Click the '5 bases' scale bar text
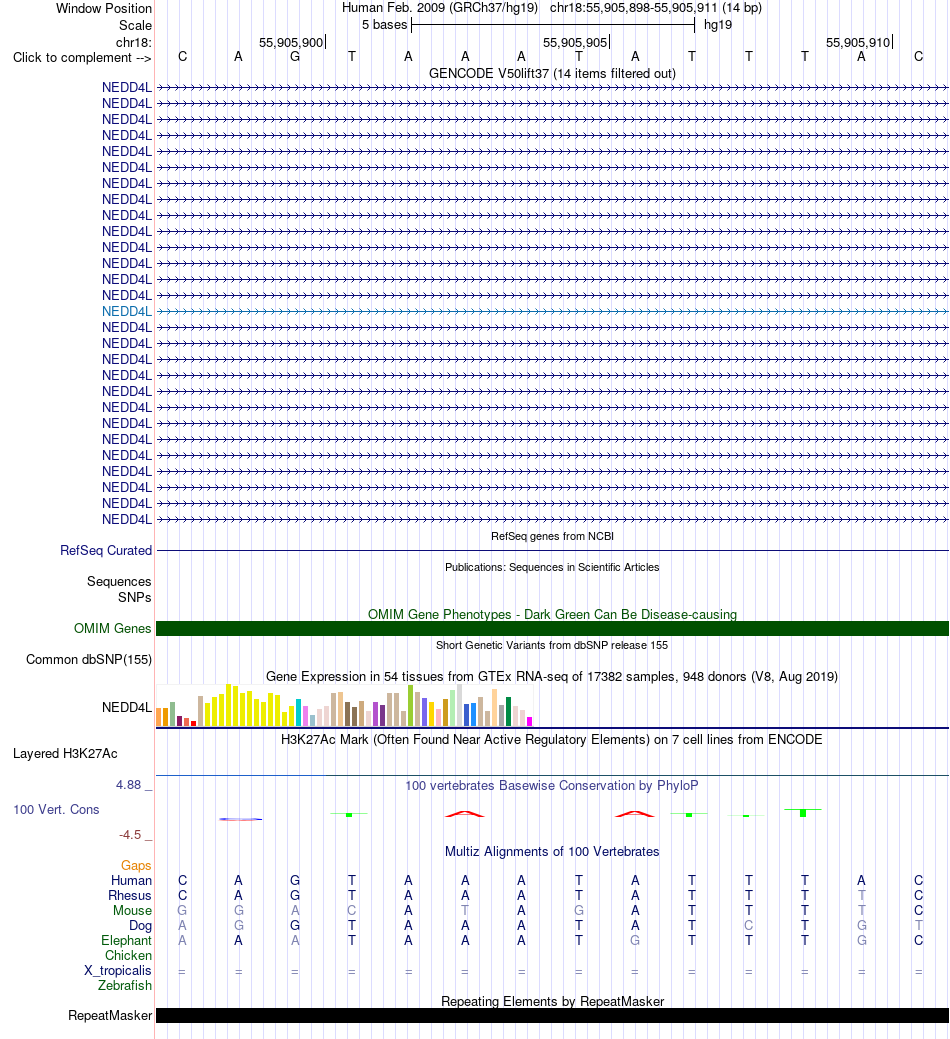The image size is (950, 1039). point(384,25)
